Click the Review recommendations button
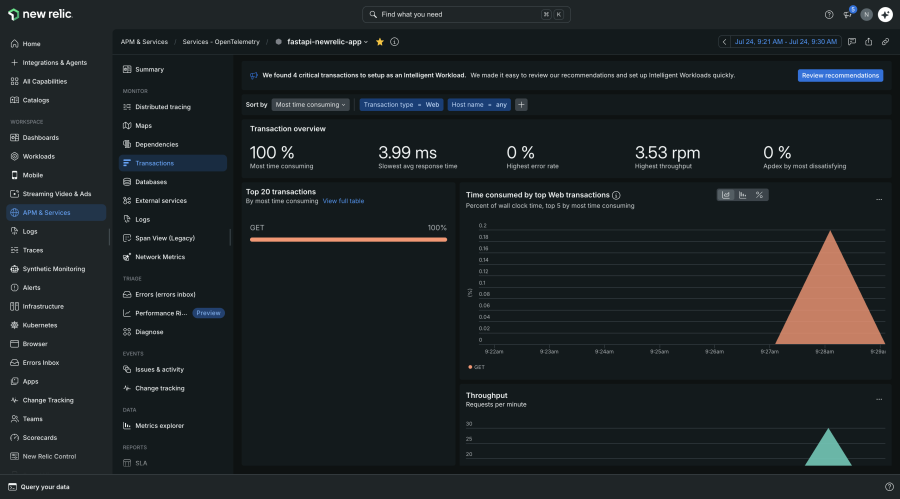 (x=840, y=75)
